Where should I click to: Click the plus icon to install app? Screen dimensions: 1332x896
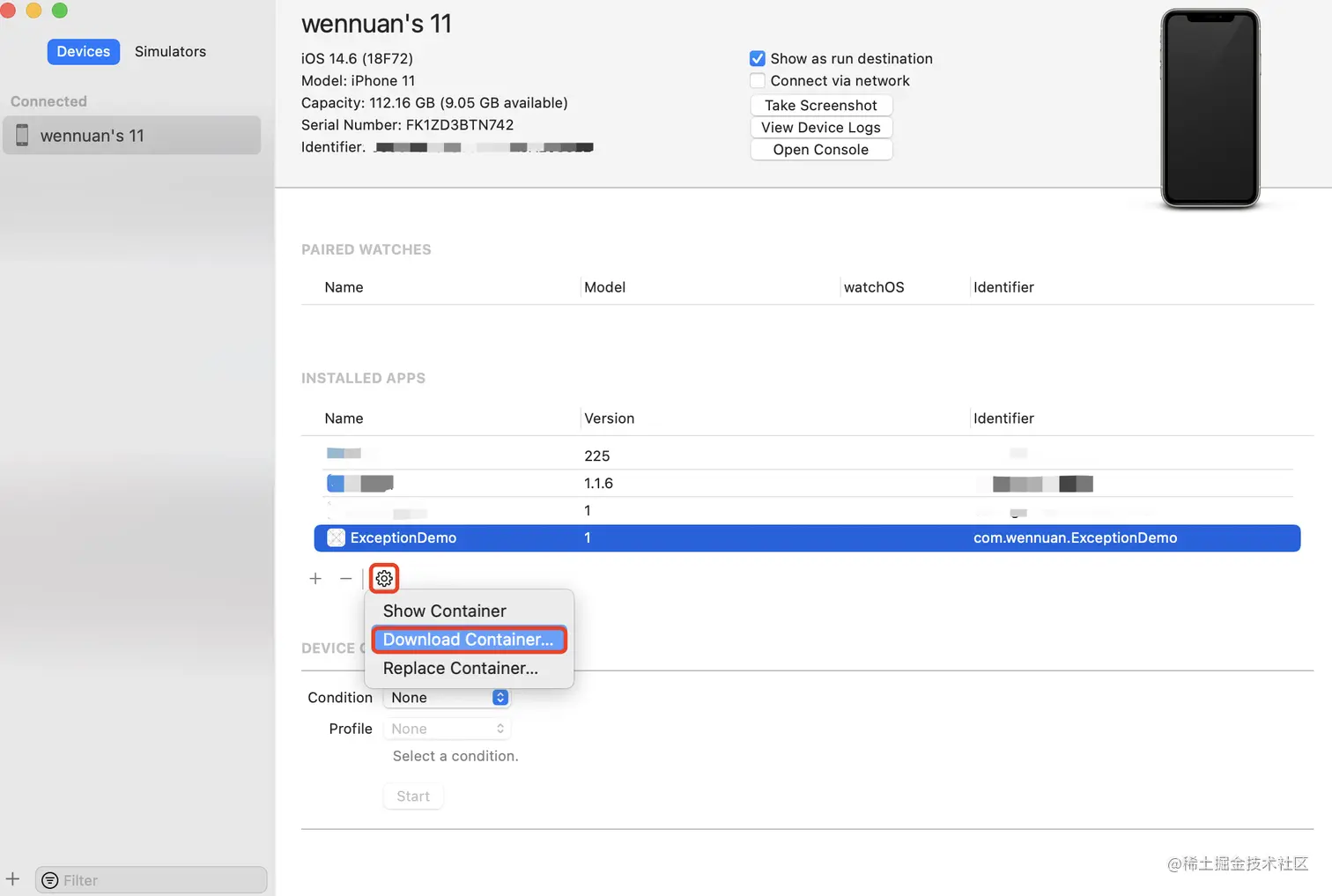(x=315, y=579)
